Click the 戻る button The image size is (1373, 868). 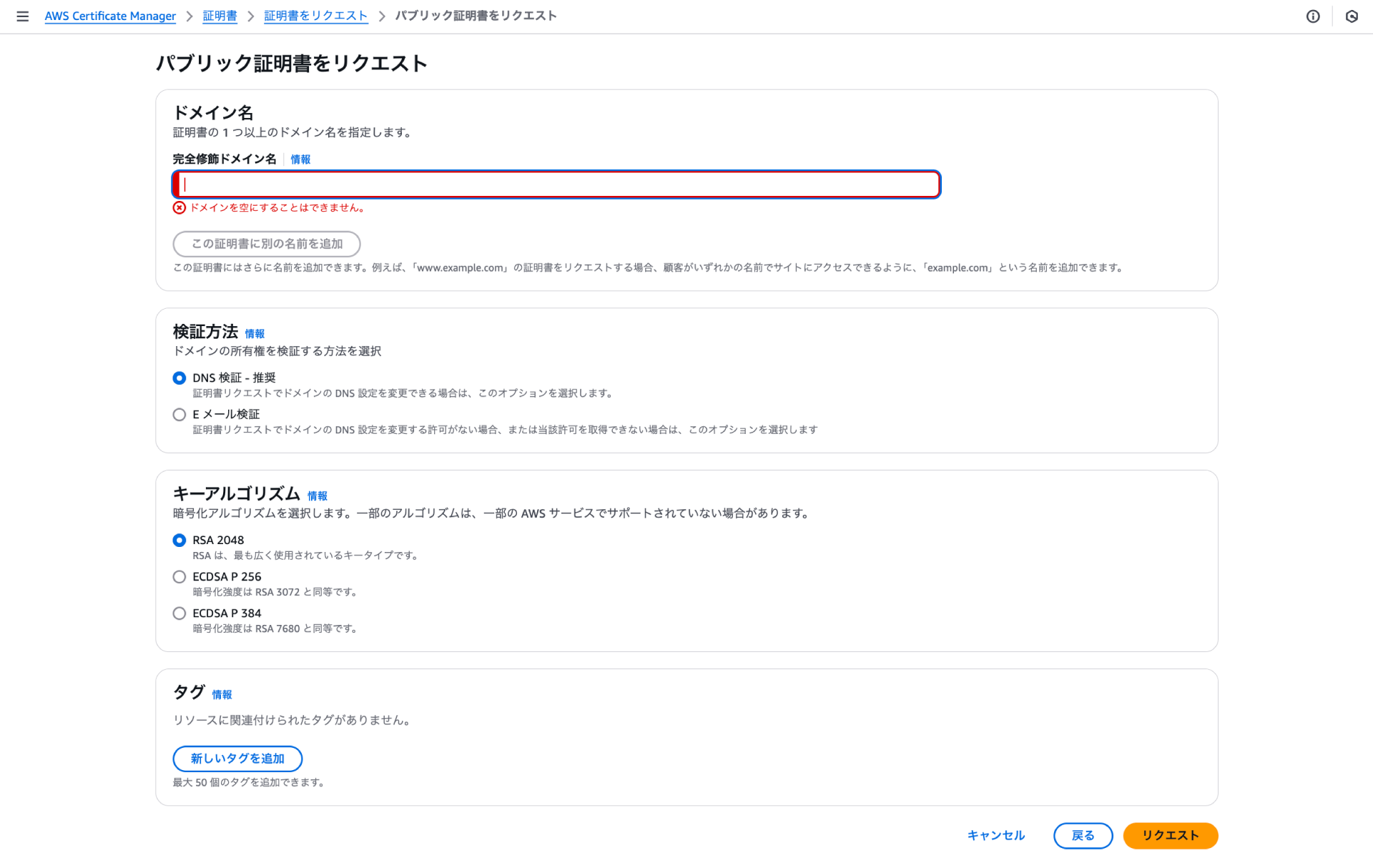coord(1082,835)
